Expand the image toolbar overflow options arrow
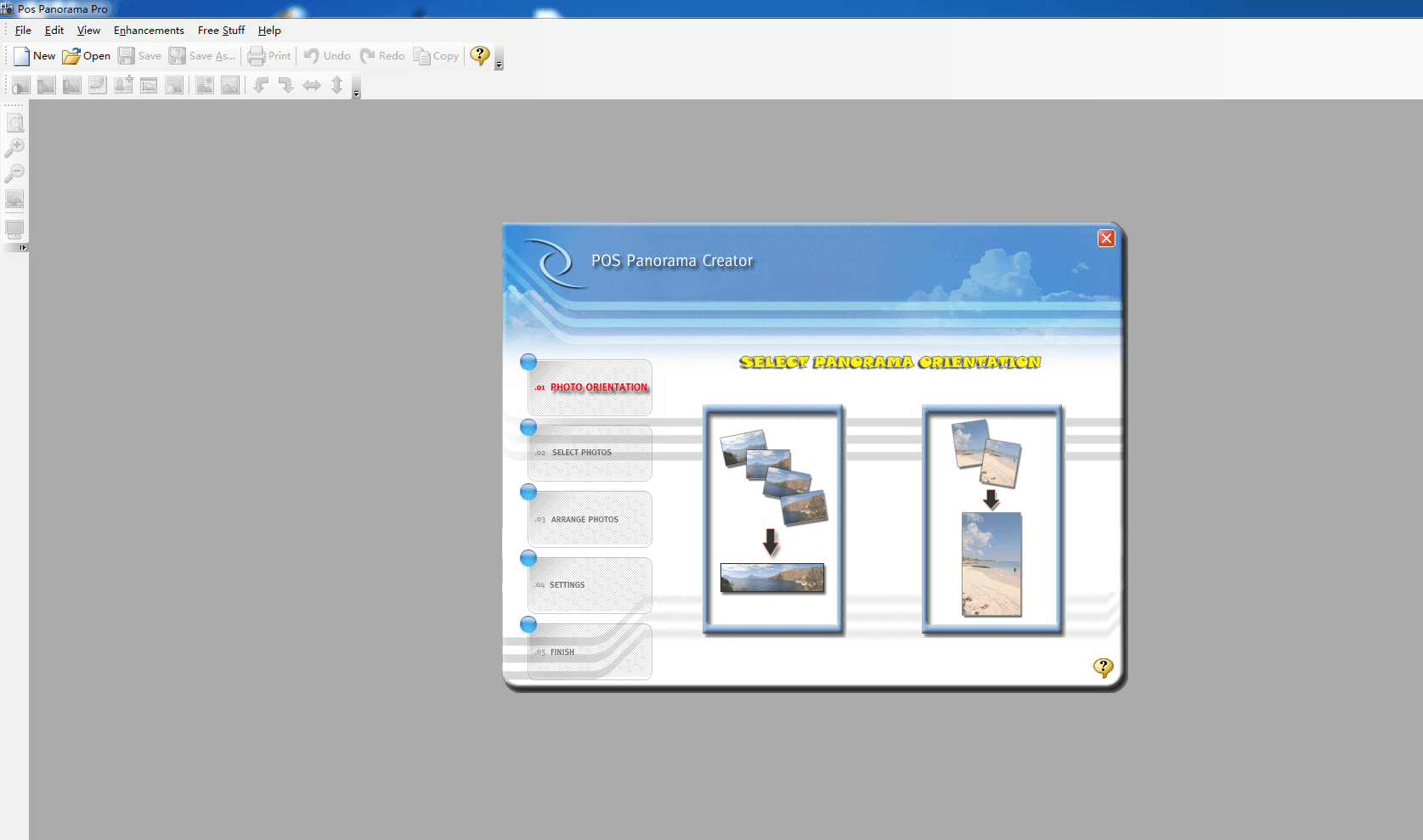The height and width of the screenshot is (840, 1423). pos(356,94)
